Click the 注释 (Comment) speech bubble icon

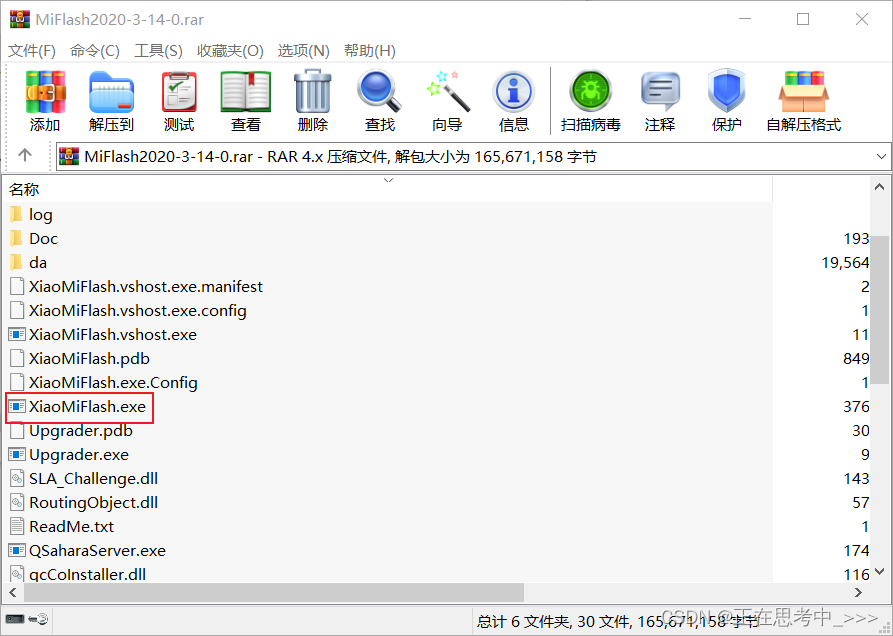tap(660, 92)
